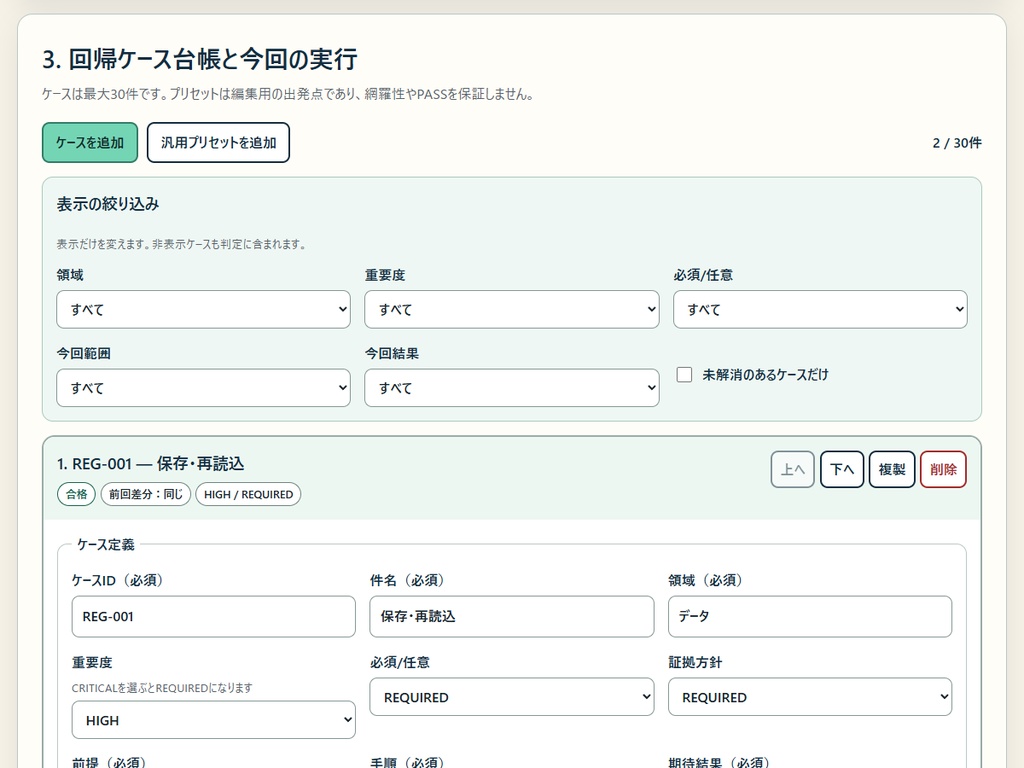The image size is (1024, 768).
Task: Click the ケースを追加 button
Action: [x=90, y=142]
